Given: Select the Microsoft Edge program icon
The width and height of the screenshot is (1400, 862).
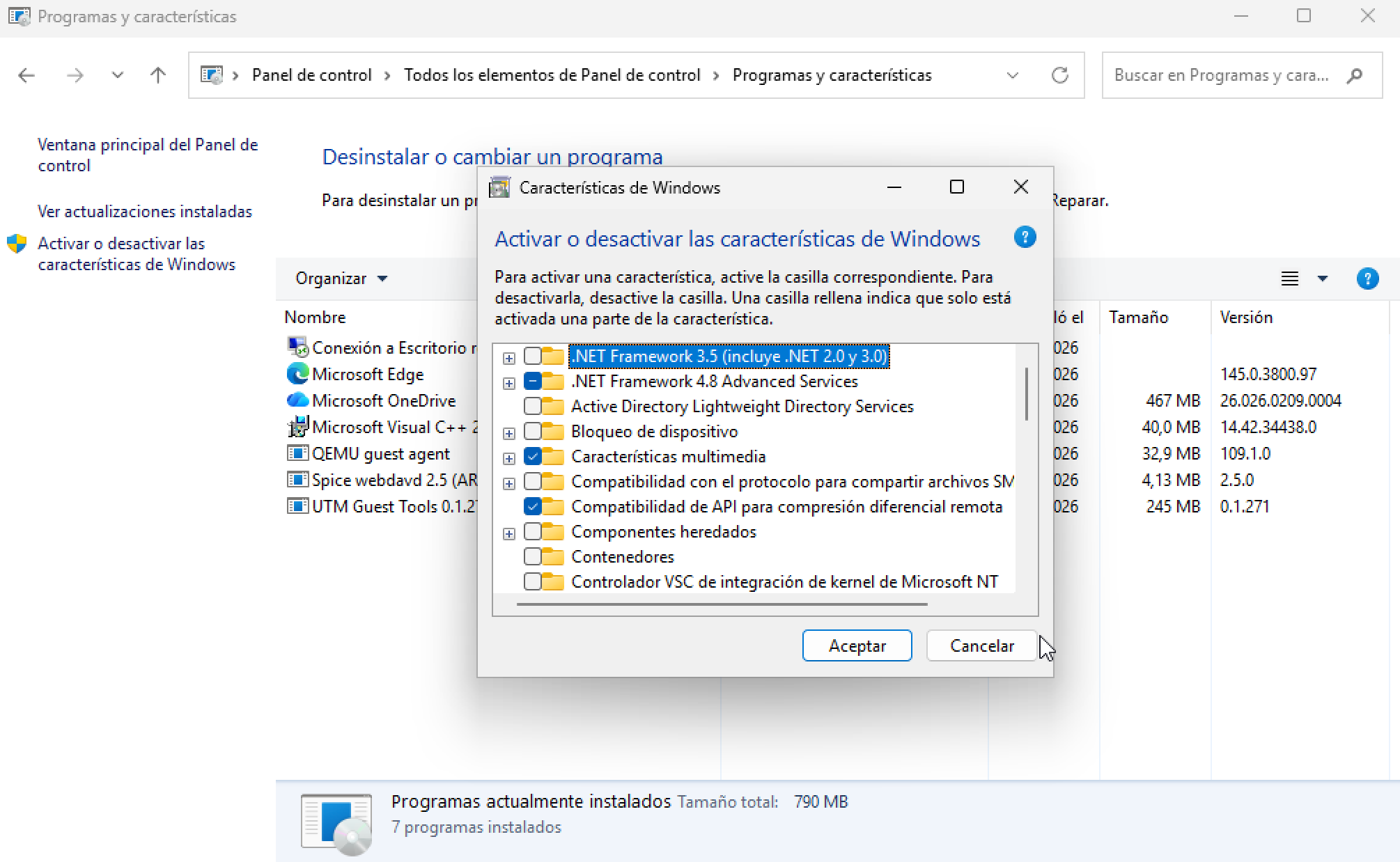Looking at the screenshot, I should point(297,374).
